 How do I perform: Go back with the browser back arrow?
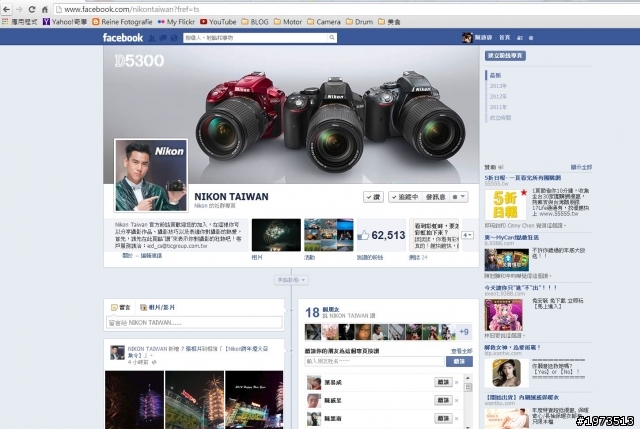pos(7,9)
